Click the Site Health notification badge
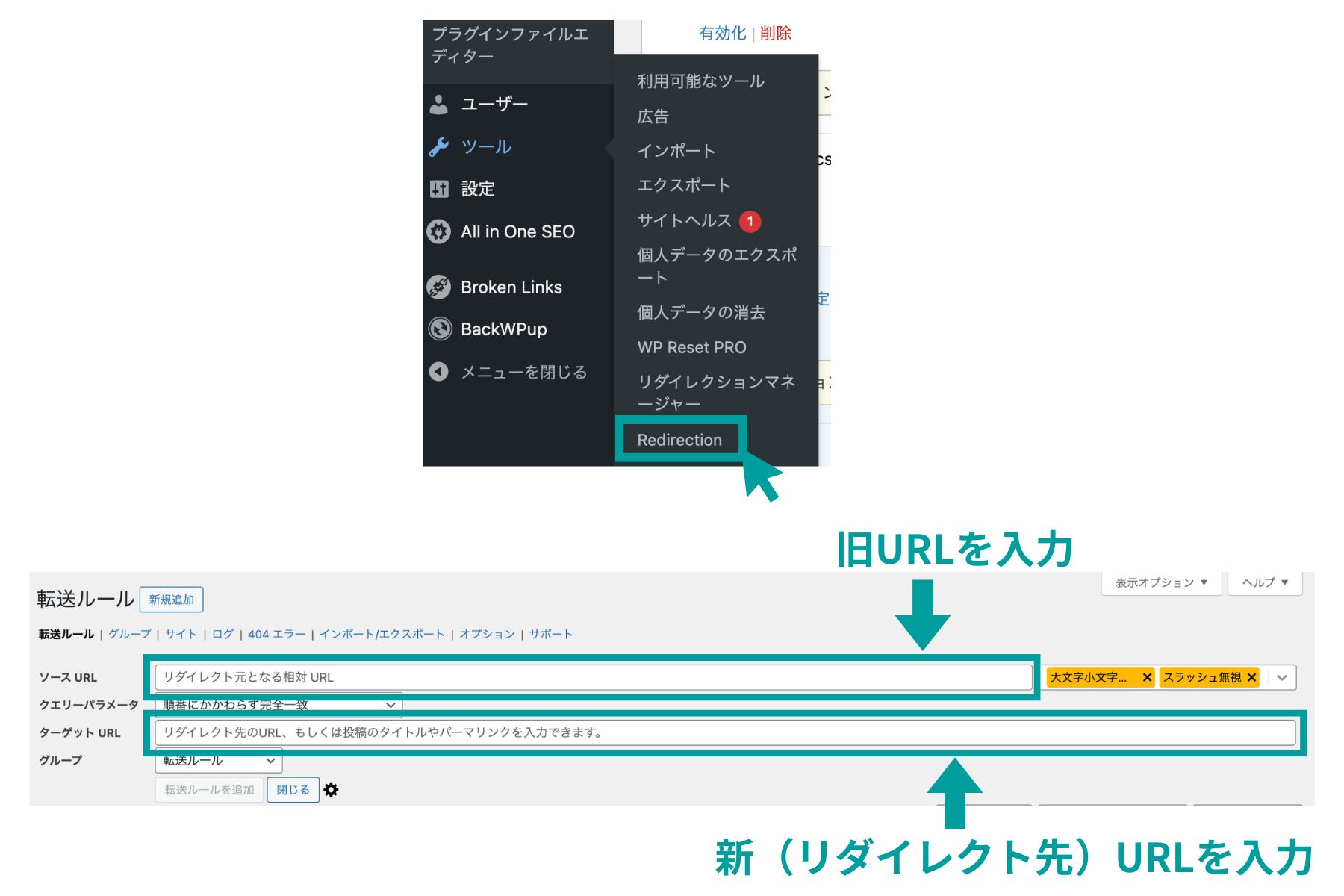This screenshot has width=1344, height=896. pos(750,221)
